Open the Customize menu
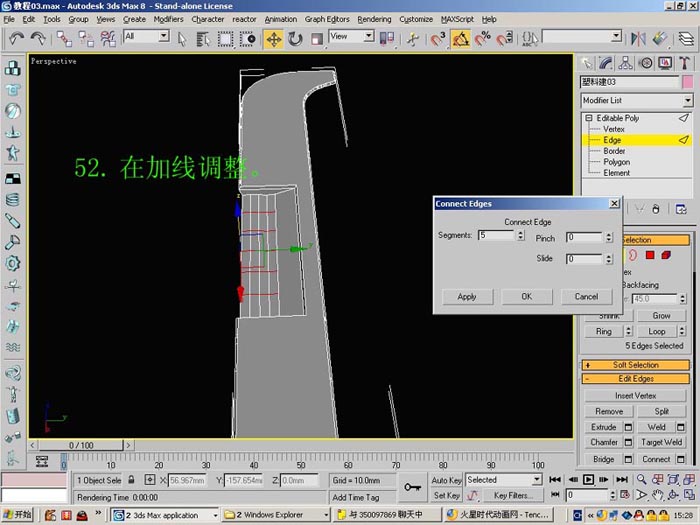 click(416, 19)
